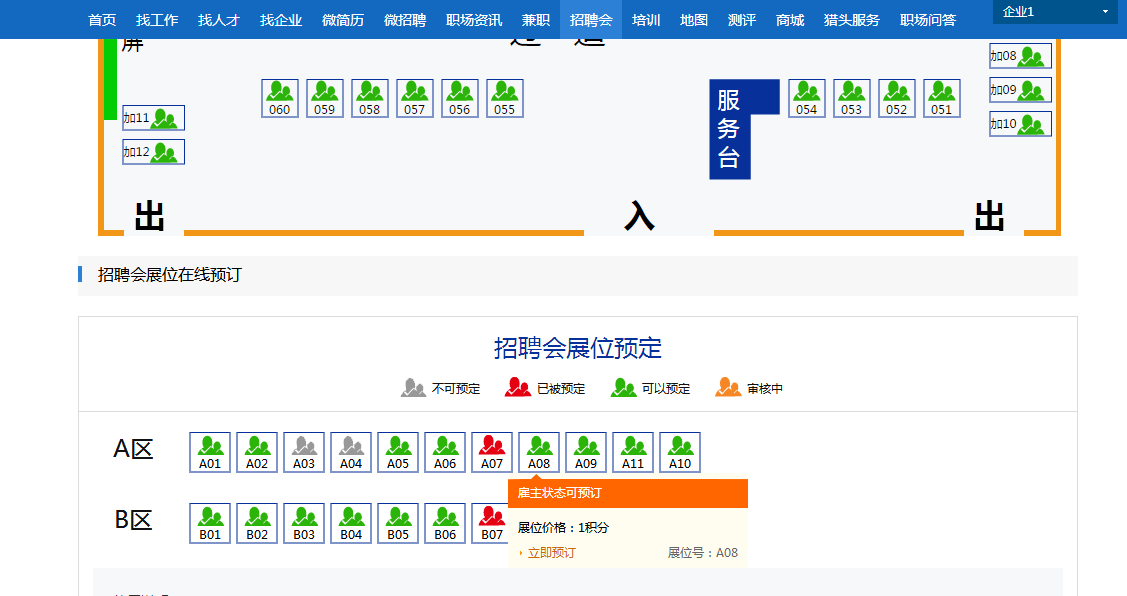The image size is (1127, 596).
Task: Pick booth B01 in zone B
Action: point(210,523)
